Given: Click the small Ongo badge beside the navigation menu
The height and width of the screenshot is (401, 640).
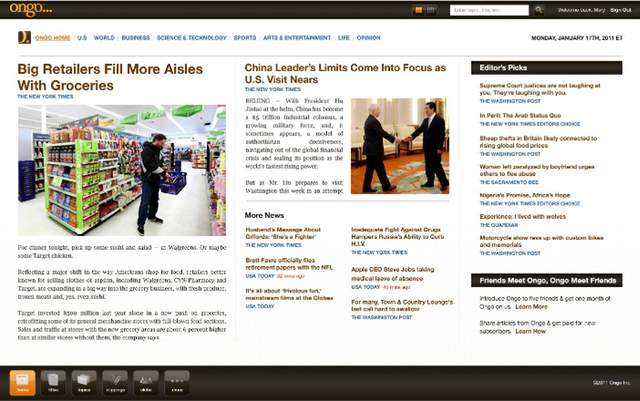Looking at the screenshot, I should [x=24, y=38].
